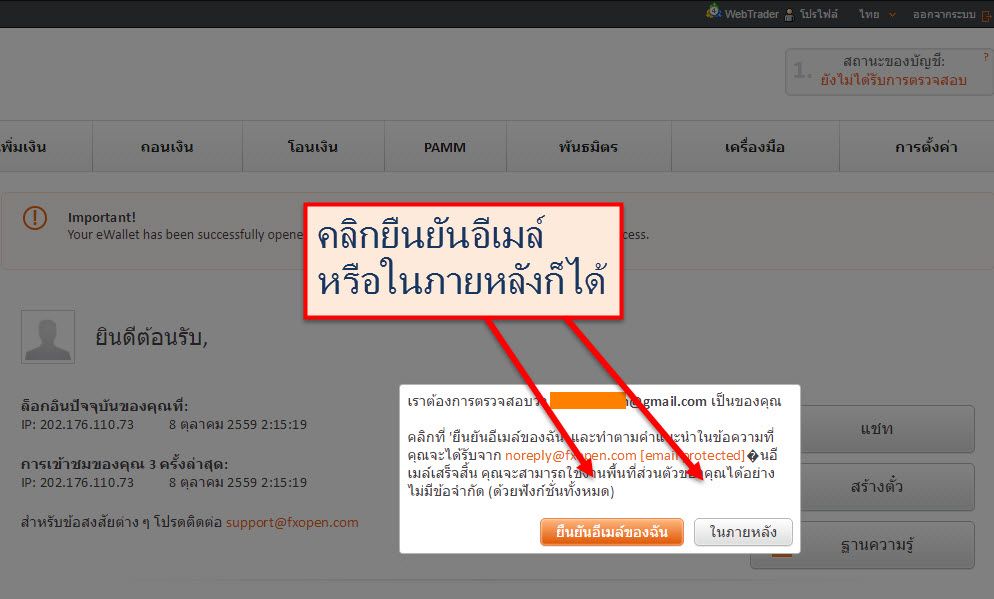Image resolution: width=994 pixels, height=599 pixels.
Task: Click the ในภายหลัง button in the dialog
Action: [x=743, y=532]
